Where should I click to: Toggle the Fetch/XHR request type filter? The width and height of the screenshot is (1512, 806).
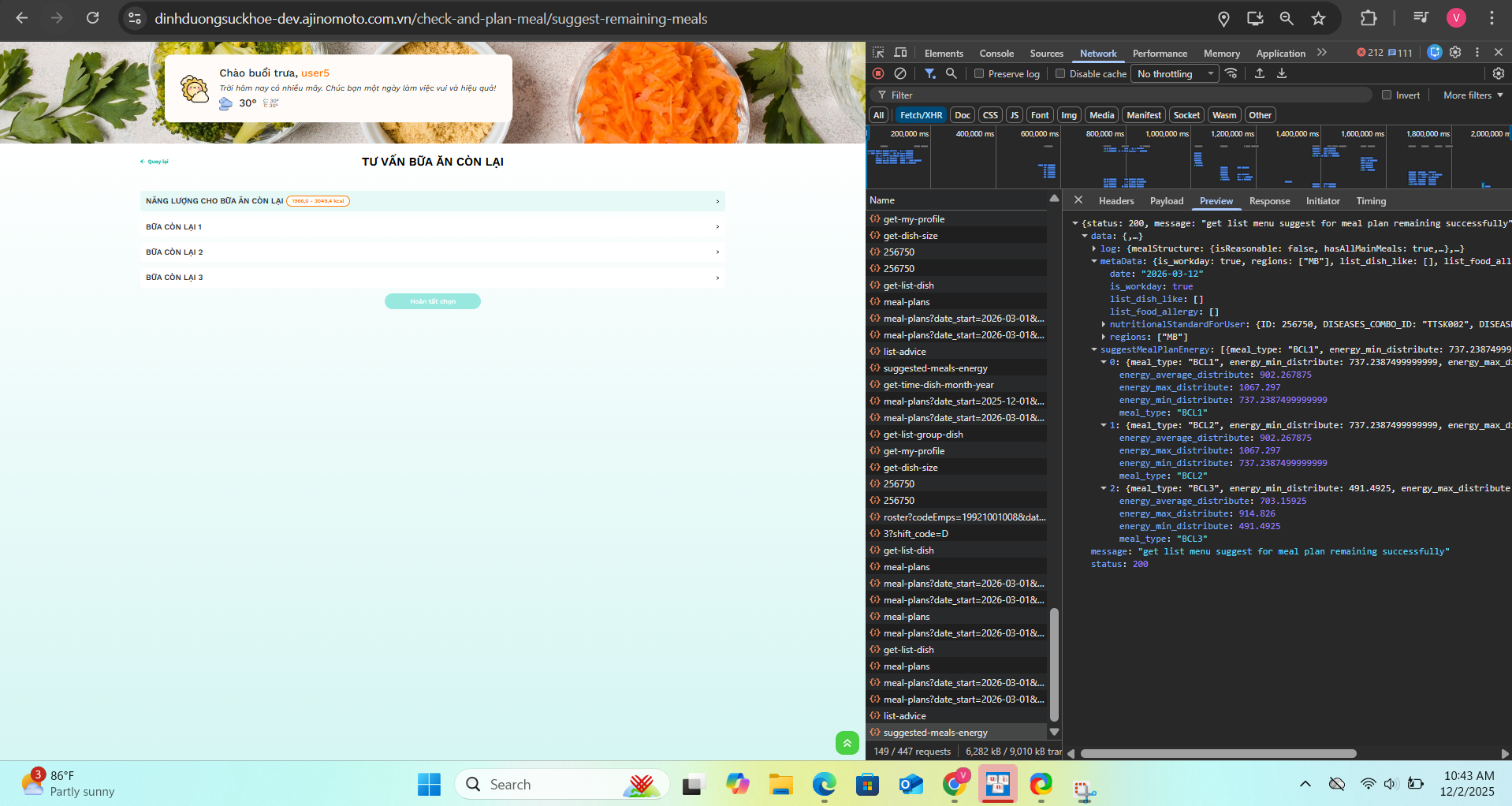921,115
